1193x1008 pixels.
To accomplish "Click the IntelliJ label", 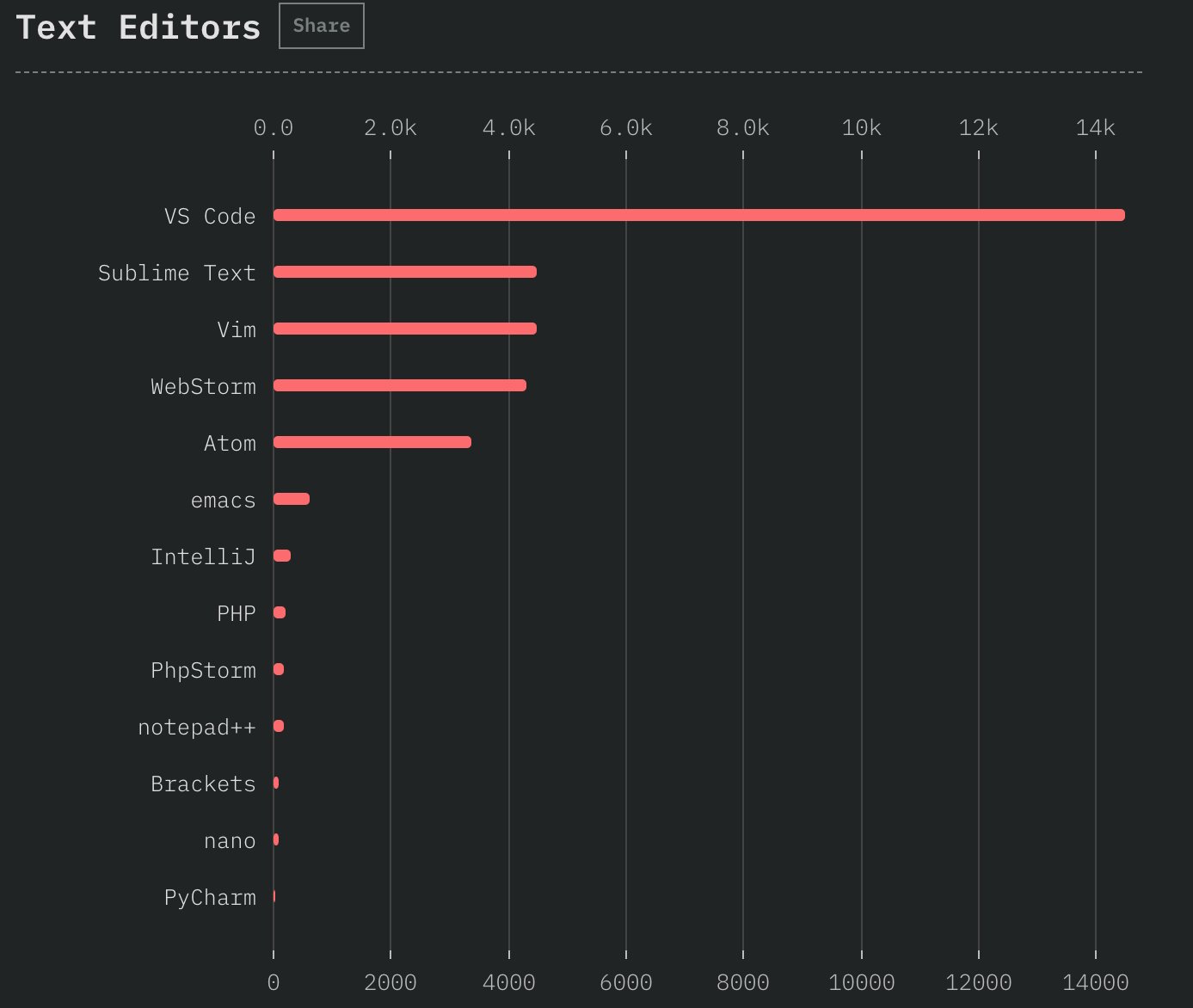I will click(x=203, y=556).
